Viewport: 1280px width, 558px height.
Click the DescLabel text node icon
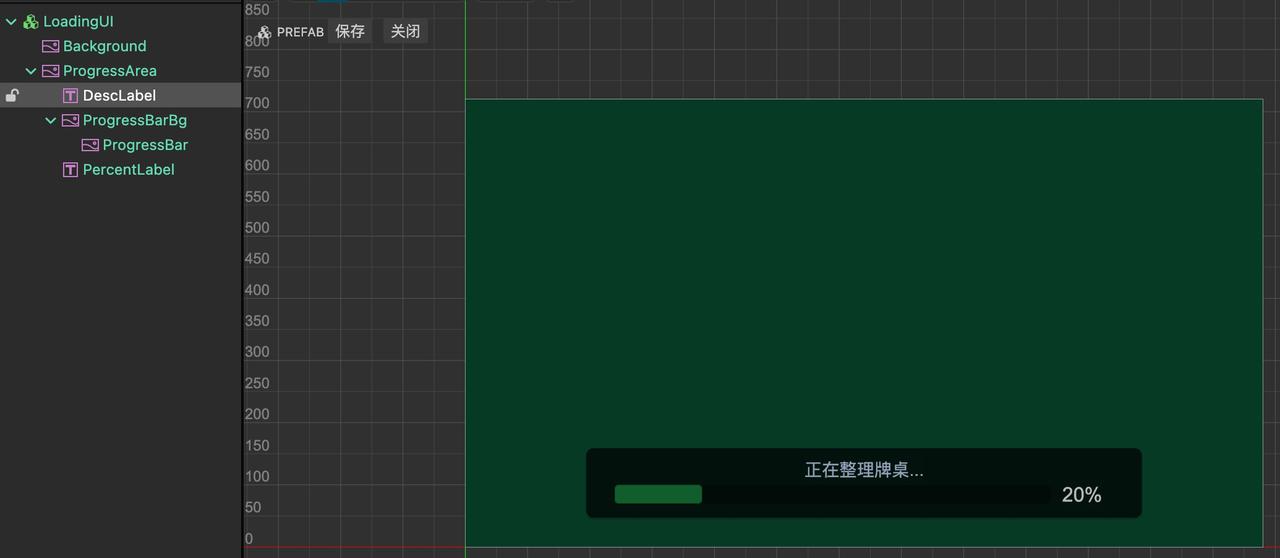click(x=70, y=96)
